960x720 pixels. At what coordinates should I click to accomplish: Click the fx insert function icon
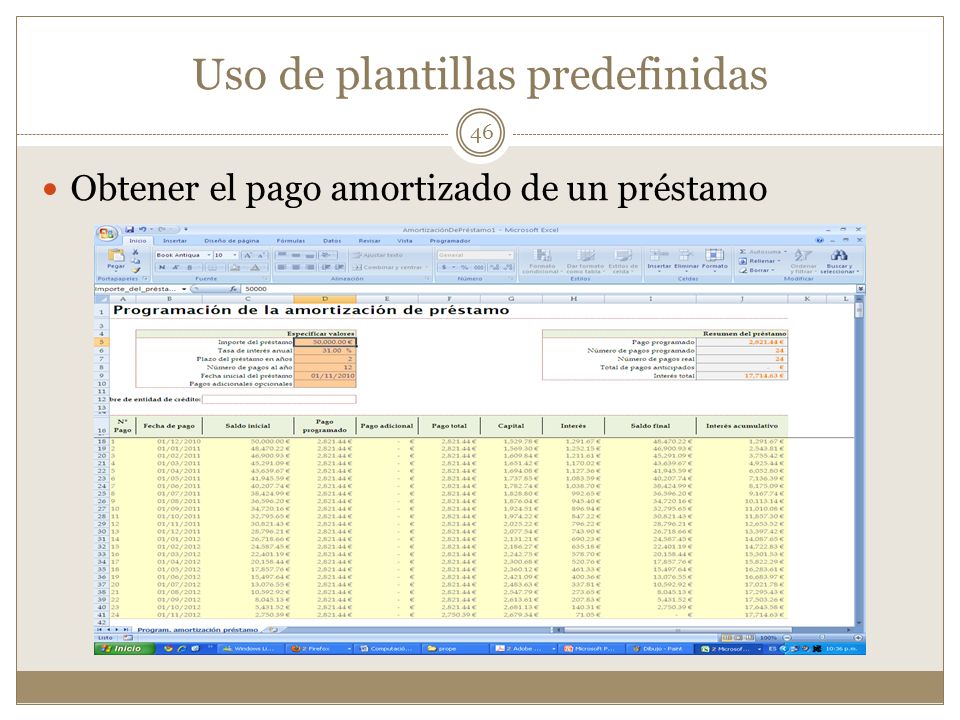233,289
